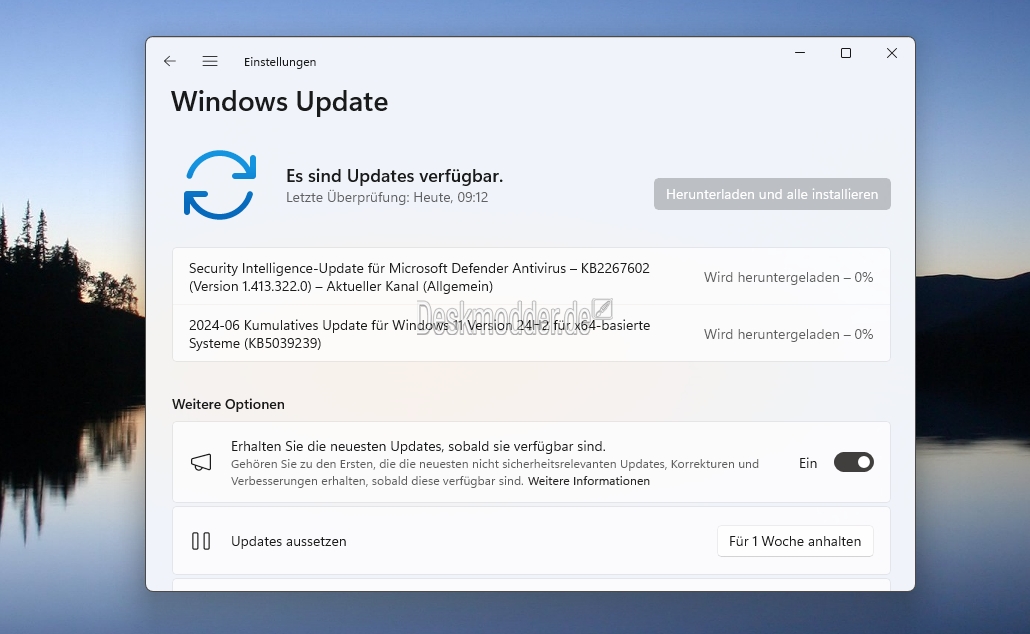Select the 2024-06 Kumulatives Update KB5039239 entry
This screenshot has height=634, width=1030.
531,334
